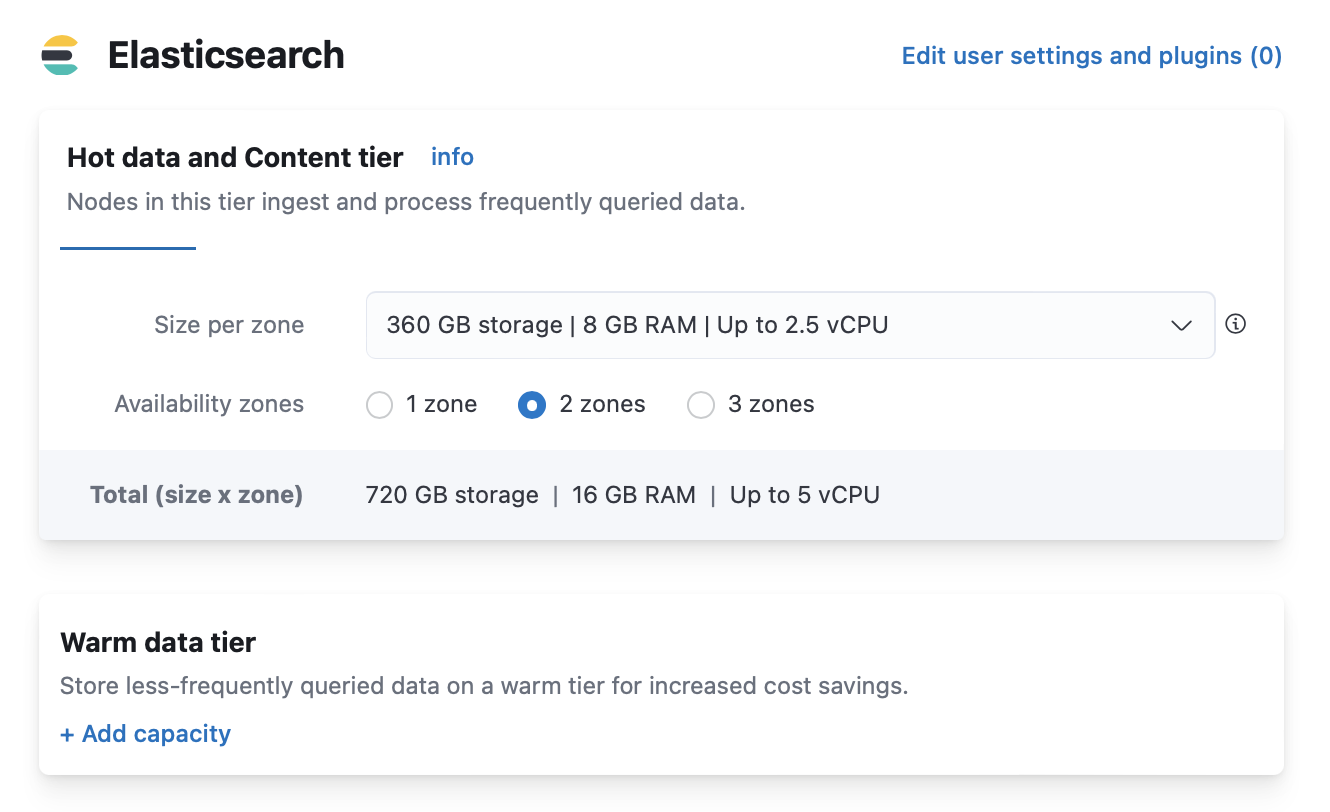This screenshot has height=812, width=1330.
Task: Click the info link next to the tier title
Action: pyautogui.click(x=451, y=157)
